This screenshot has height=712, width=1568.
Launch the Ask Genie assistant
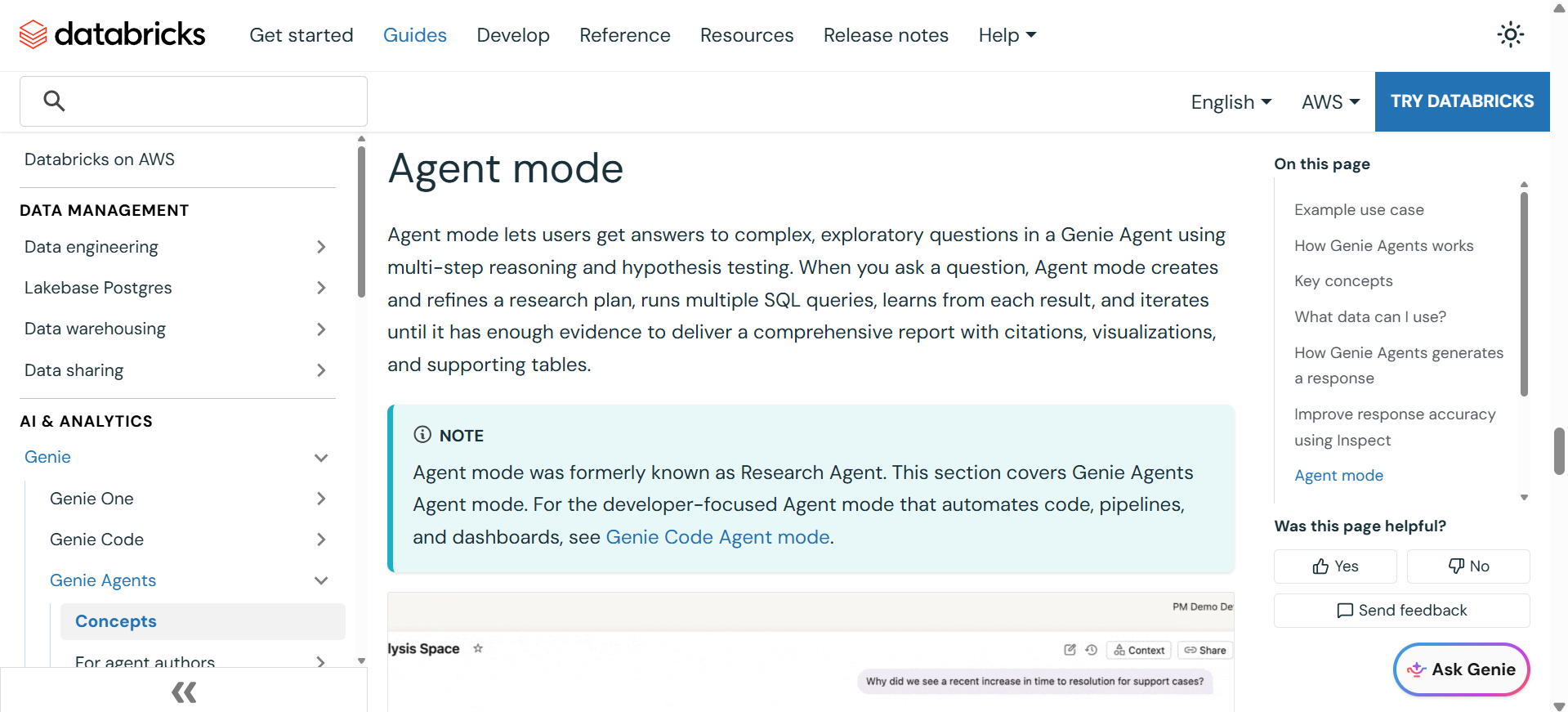1461,669
